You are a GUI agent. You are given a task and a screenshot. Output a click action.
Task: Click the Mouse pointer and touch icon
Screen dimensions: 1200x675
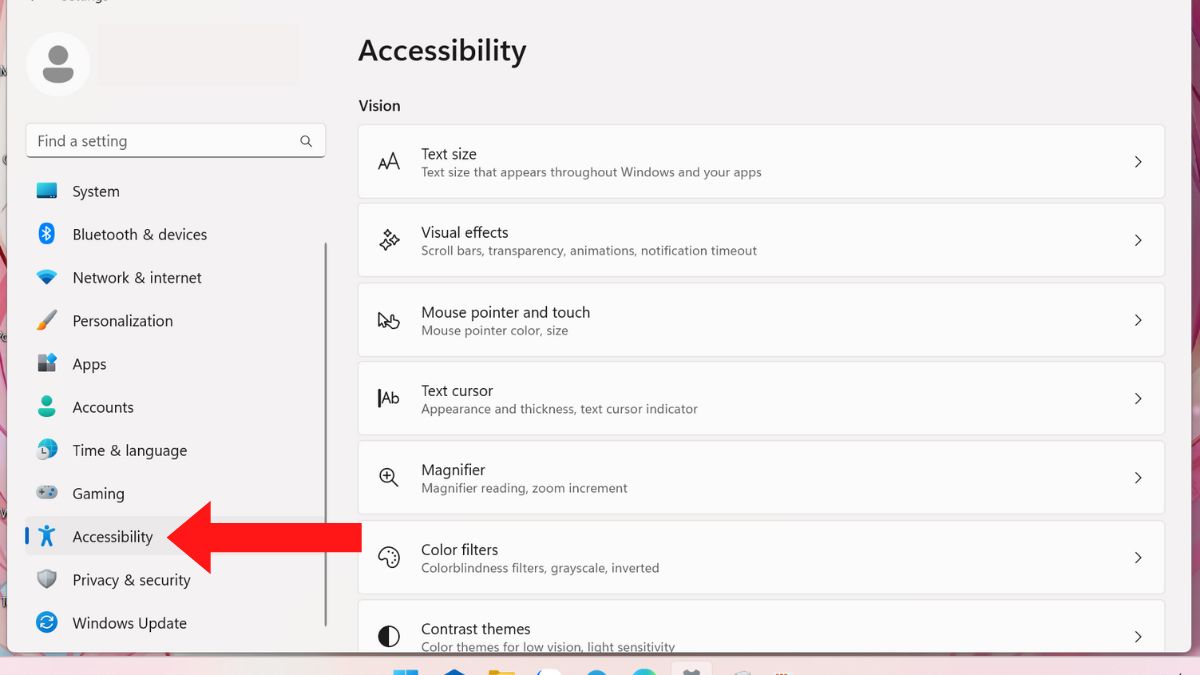pyautogui.click(x=389, y=320)
